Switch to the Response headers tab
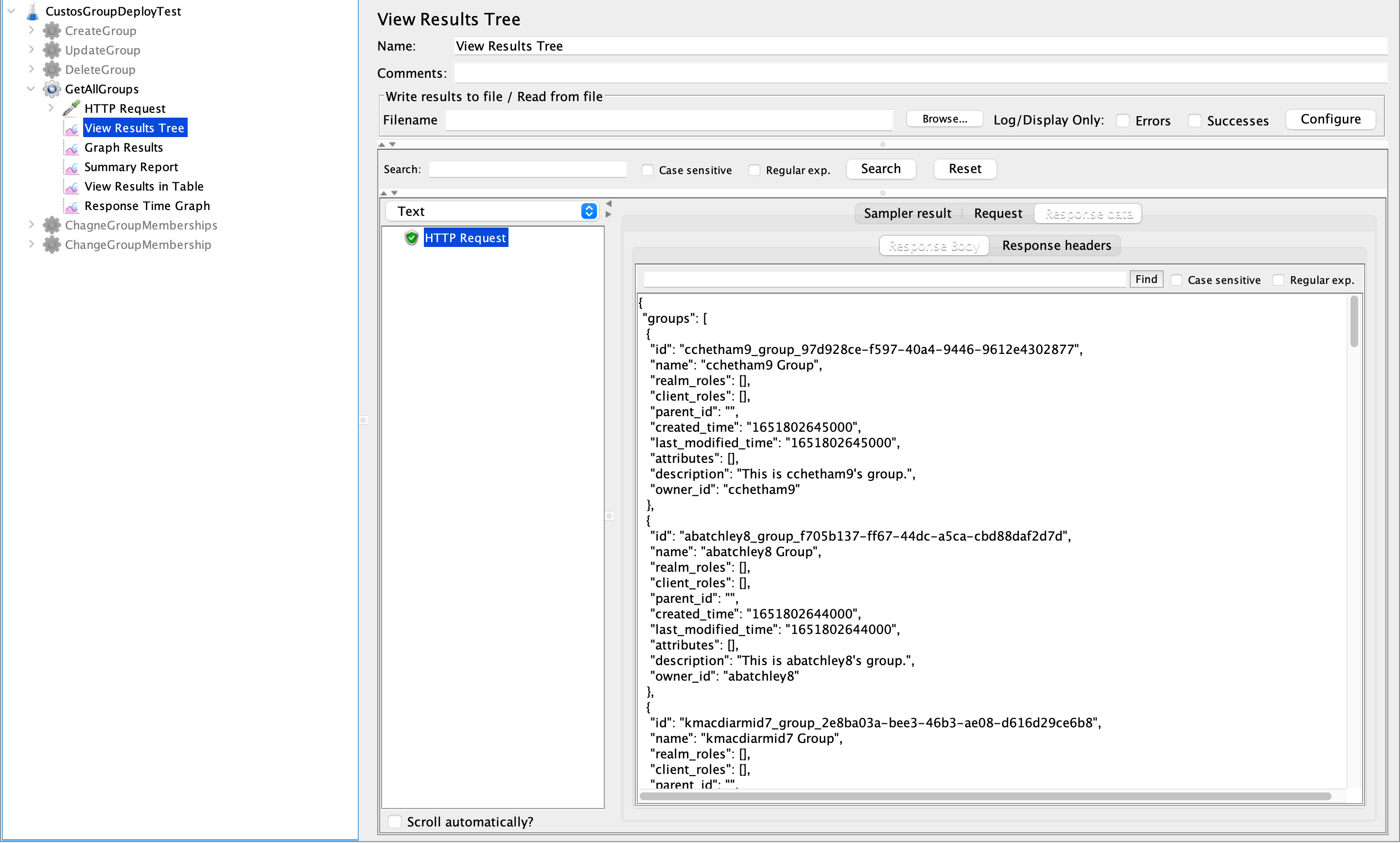This screenshot has width=1400, height=843. pyautogui.click(x=1056, y=246)
